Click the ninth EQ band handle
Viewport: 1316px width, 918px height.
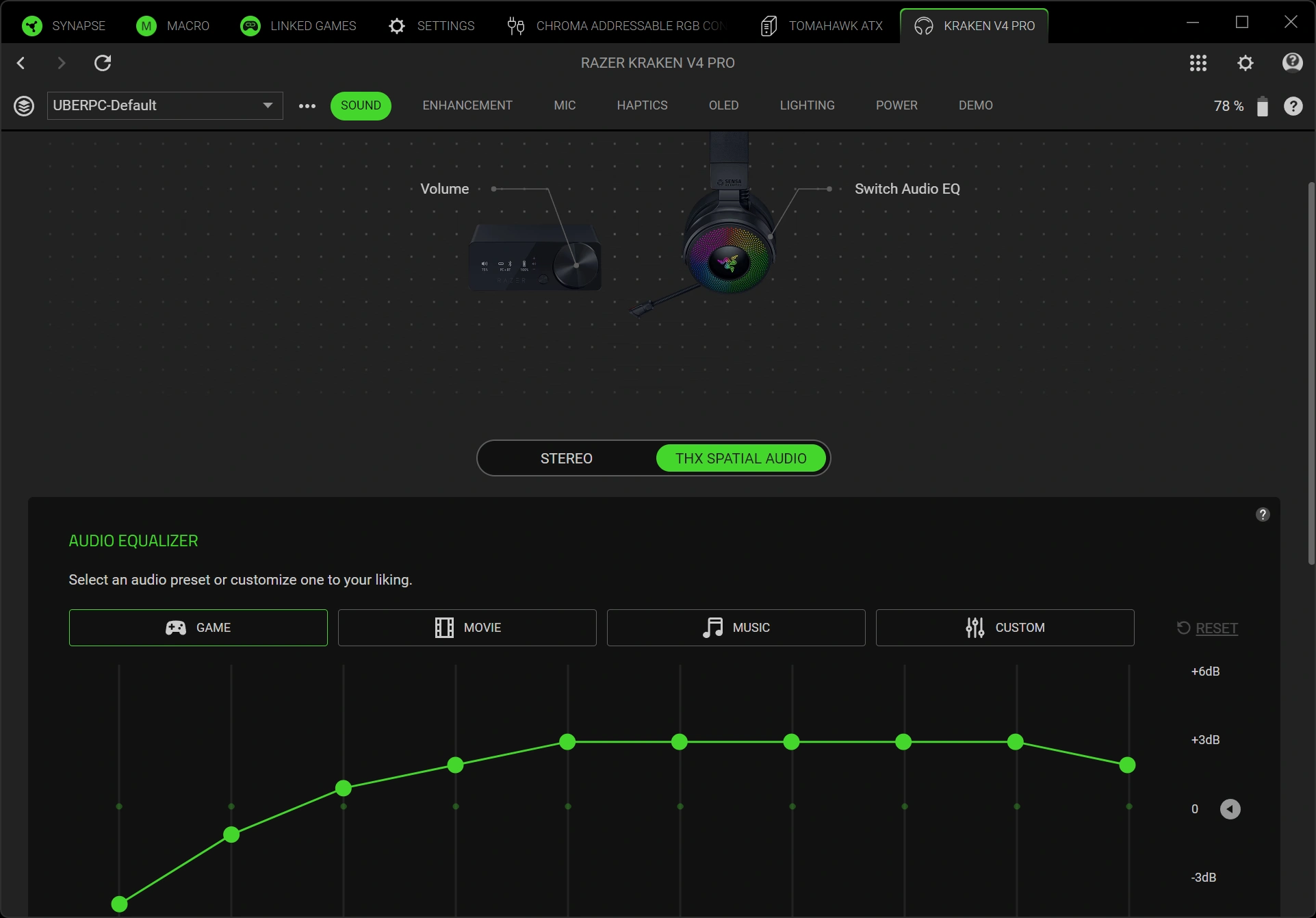point(1016,741)
